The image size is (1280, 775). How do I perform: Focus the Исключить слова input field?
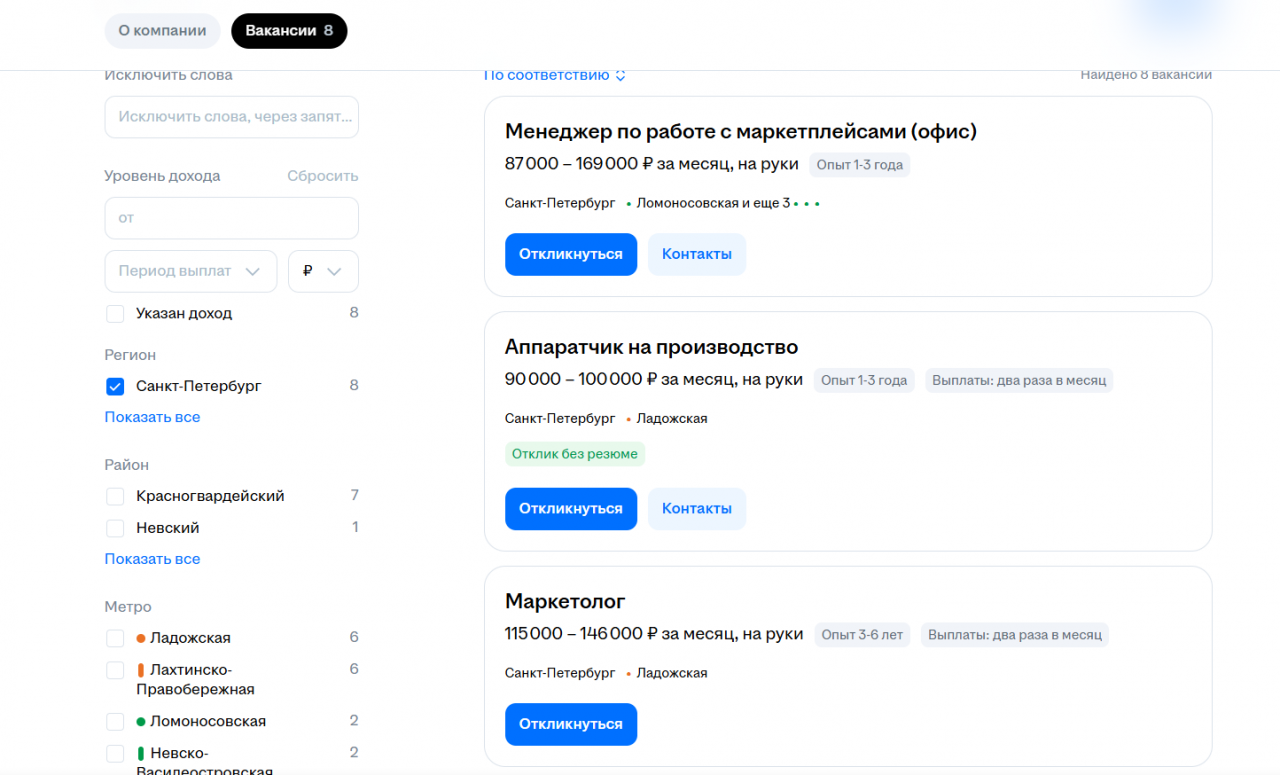[x=231, y=117]
